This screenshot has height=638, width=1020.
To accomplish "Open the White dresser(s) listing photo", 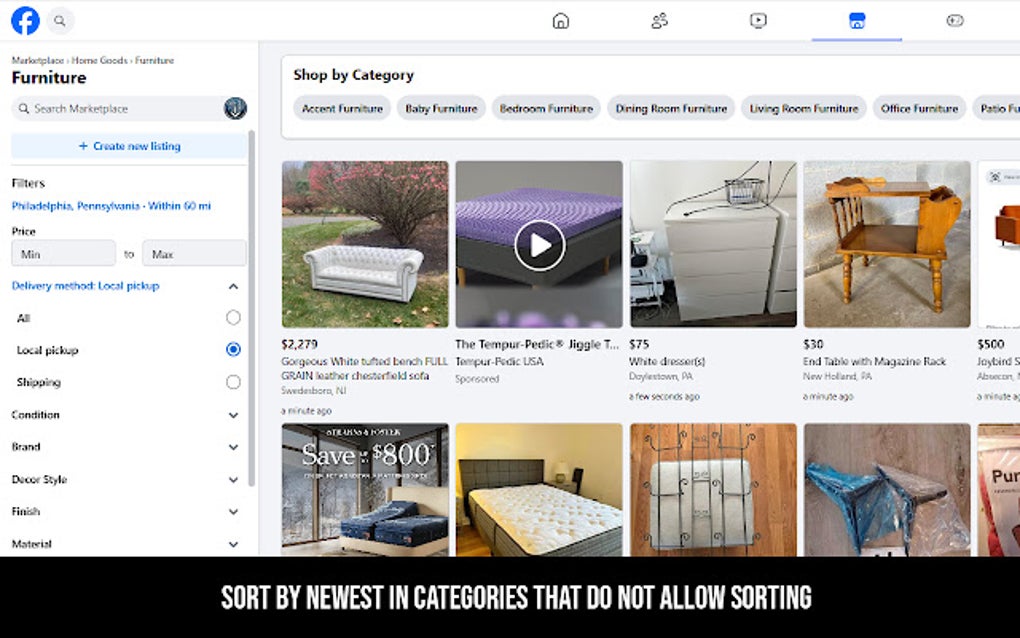I will (713, 245).
